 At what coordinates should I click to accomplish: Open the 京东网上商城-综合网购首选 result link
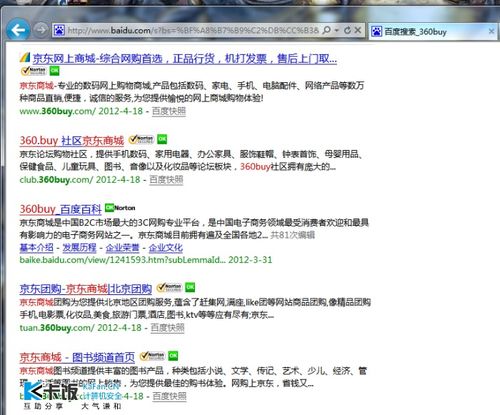[x=185, y=59]
